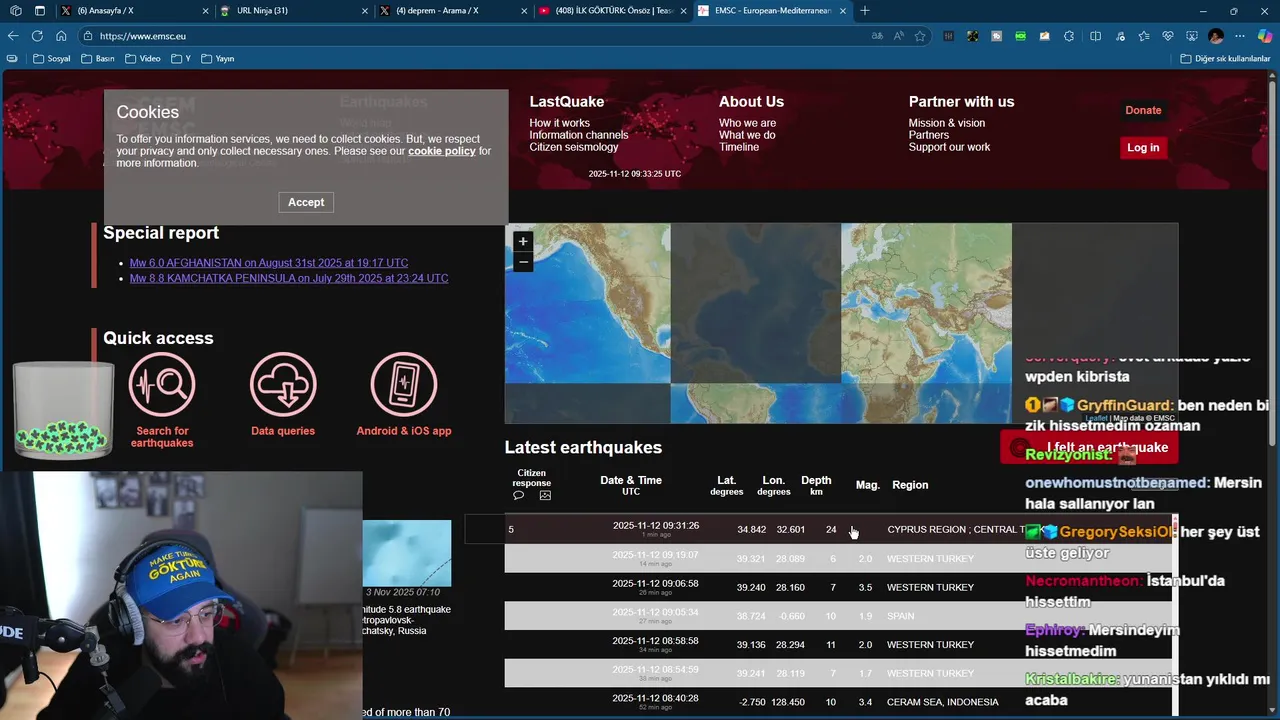
Task: Open the Yayın bookmarks folder
Action: click(218, 59)
